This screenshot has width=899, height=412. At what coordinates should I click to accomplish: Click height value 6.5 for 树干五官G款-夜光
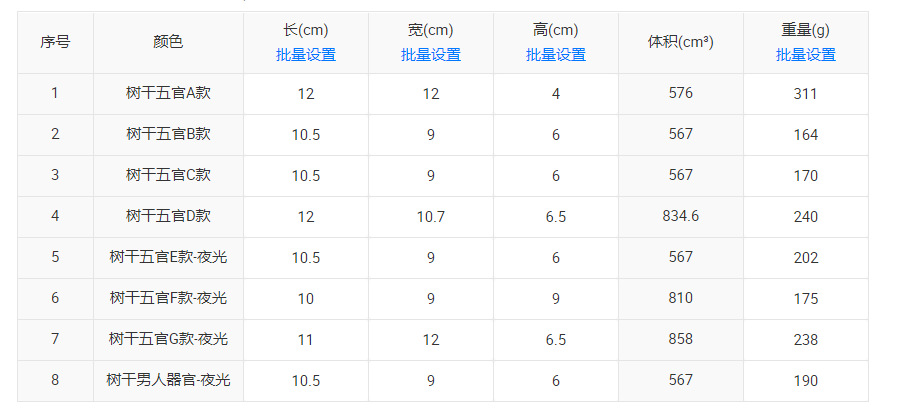[x=555, y=340]
